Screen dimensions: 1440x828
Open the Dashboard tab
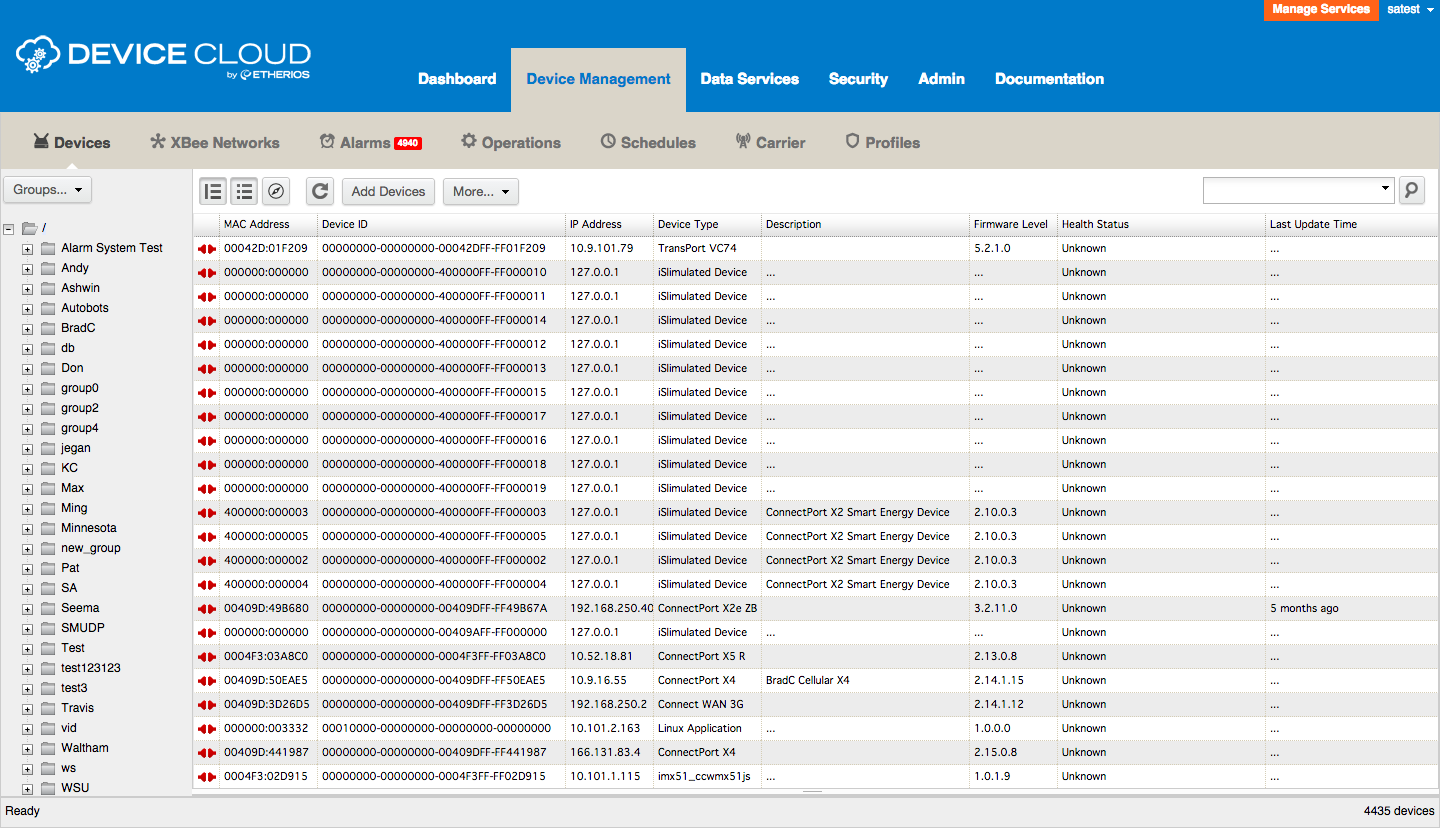(x=457, y=79)
